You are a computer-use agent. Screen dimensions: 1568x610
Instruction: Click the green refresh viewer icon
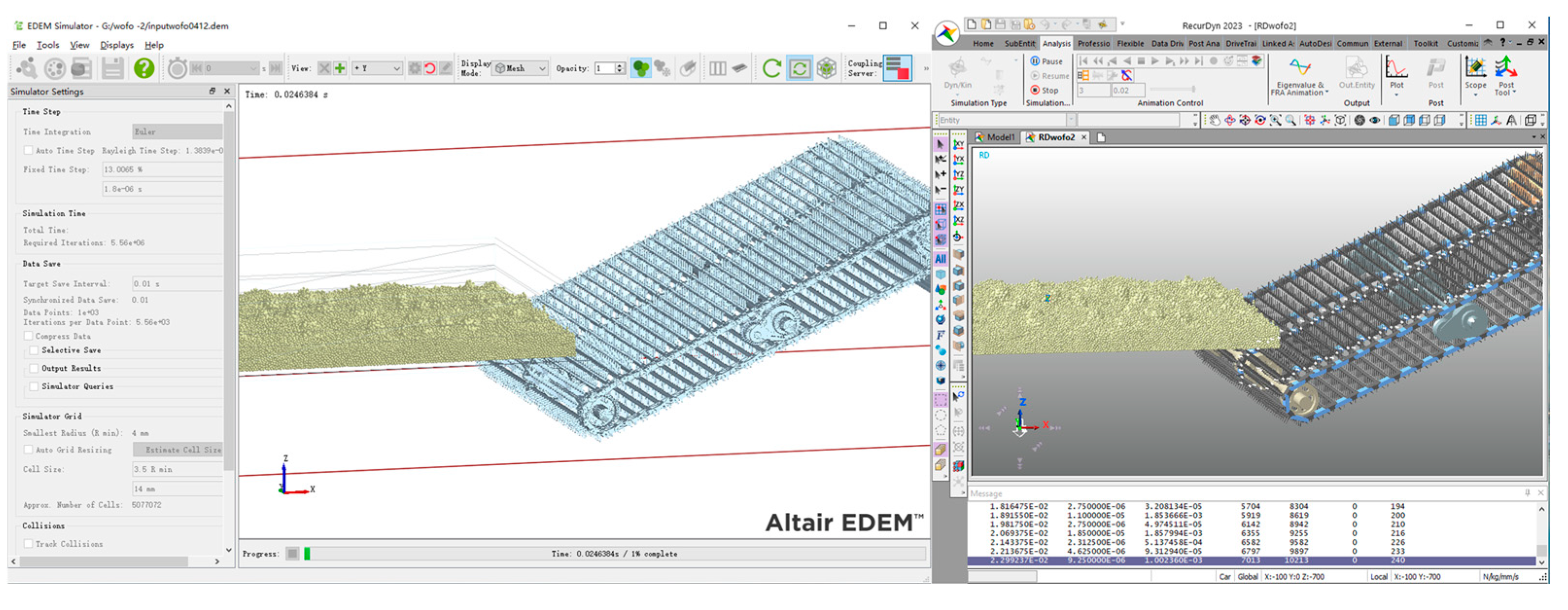[x=771, y=68]
